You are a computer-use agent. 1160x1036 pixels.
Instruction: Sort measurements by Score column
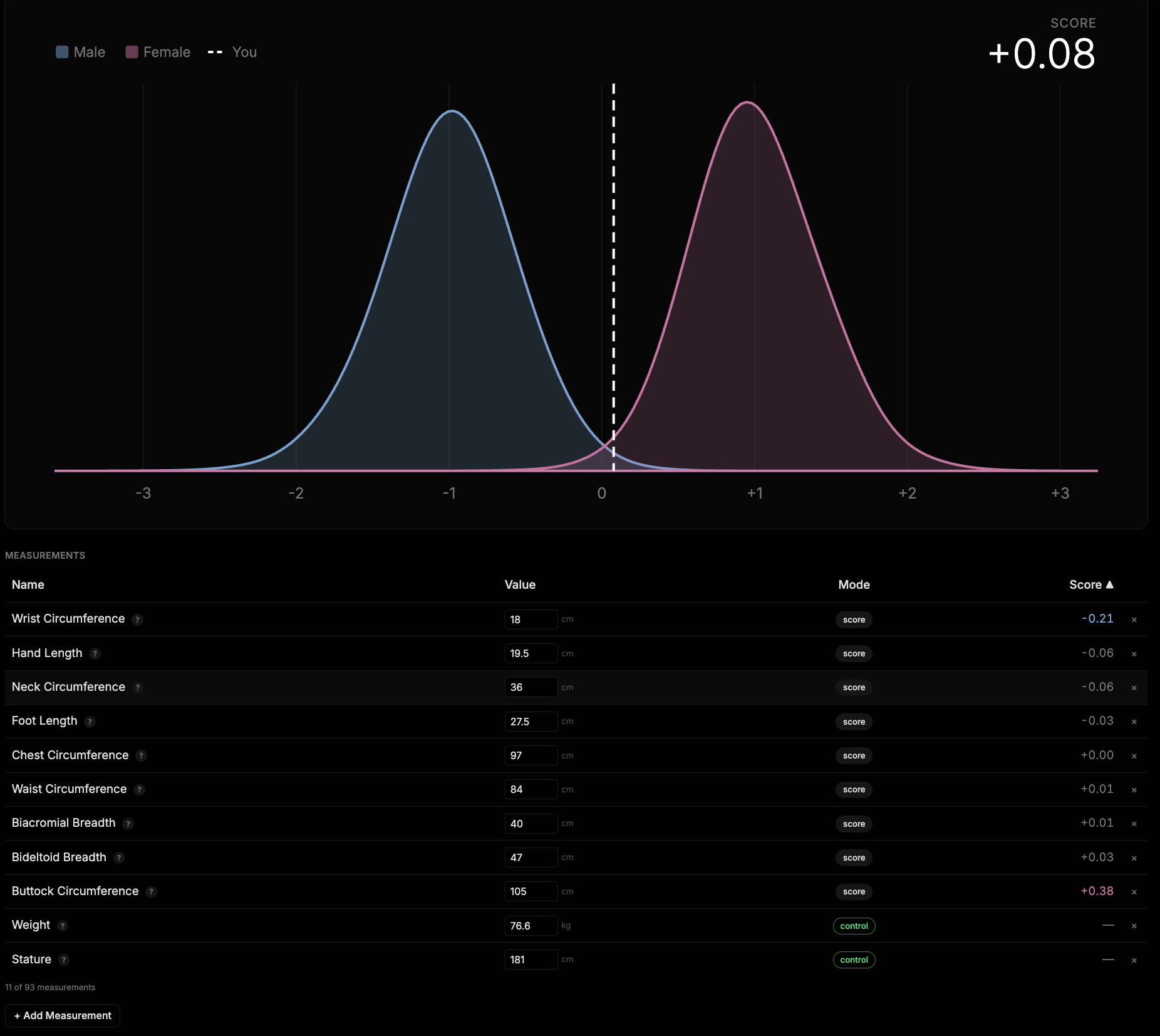pyautogui.click(x=1091, y=584)
